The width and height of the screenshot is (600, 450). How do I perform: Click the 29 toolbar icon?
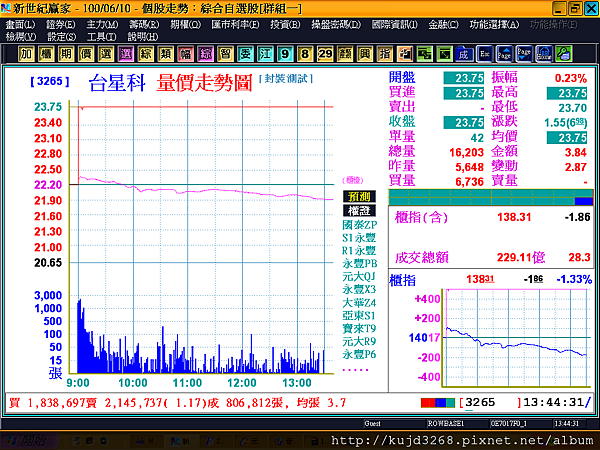click(x=325, y=54)
